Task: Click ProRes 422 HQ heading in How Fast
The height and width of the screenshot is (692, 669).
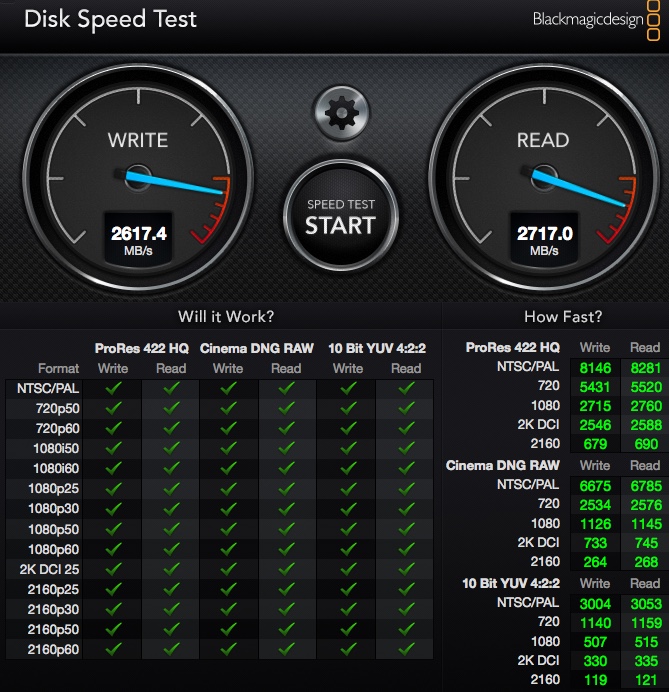Action: pyautogui.click(x=513, y=347)
